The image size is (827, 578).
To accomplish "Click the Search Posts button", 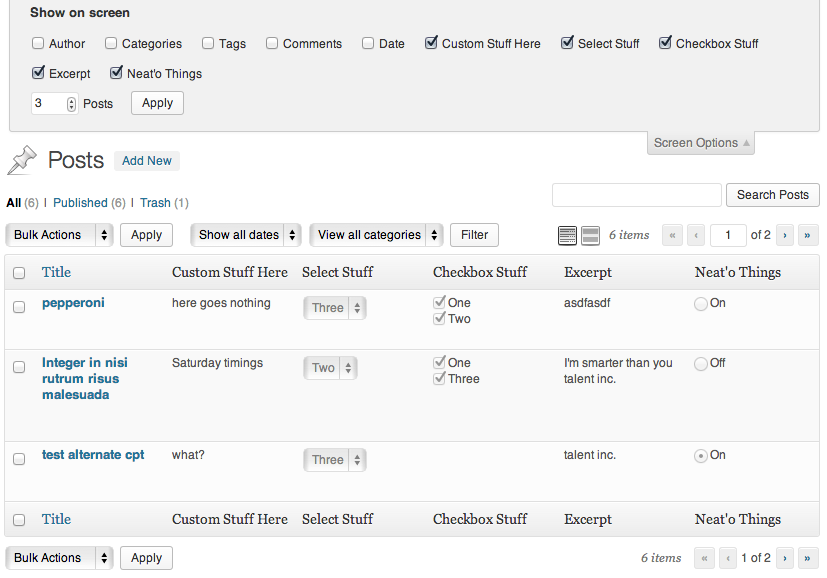I will tap(773, 195).
